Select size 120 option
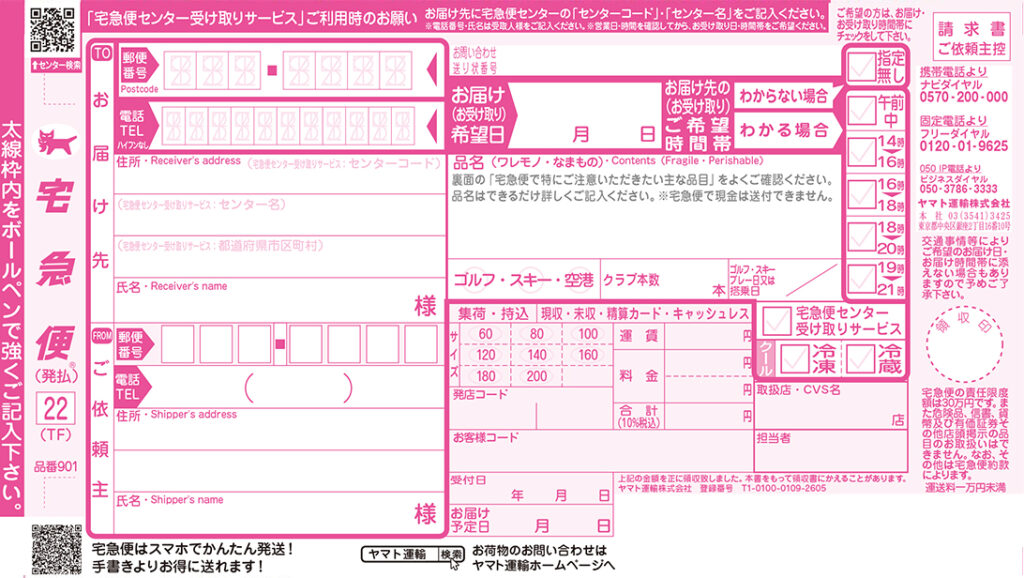Image resolution: width=1024 pixels, height=578 pixels. coord(485,355)
